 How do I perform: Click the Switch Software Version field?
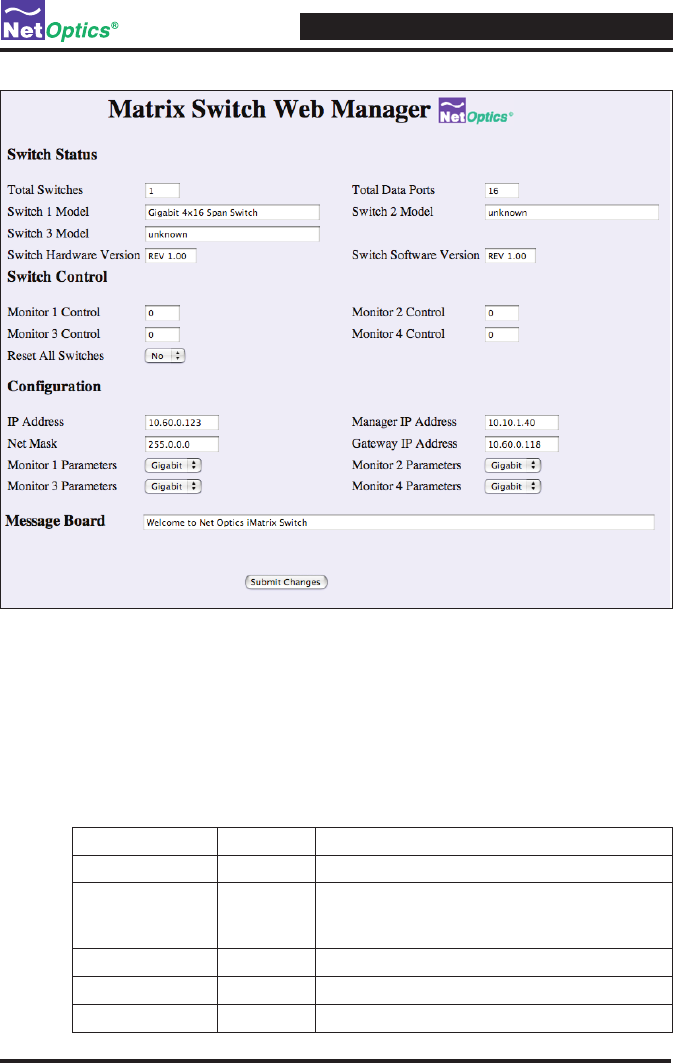tap(510, 256)
